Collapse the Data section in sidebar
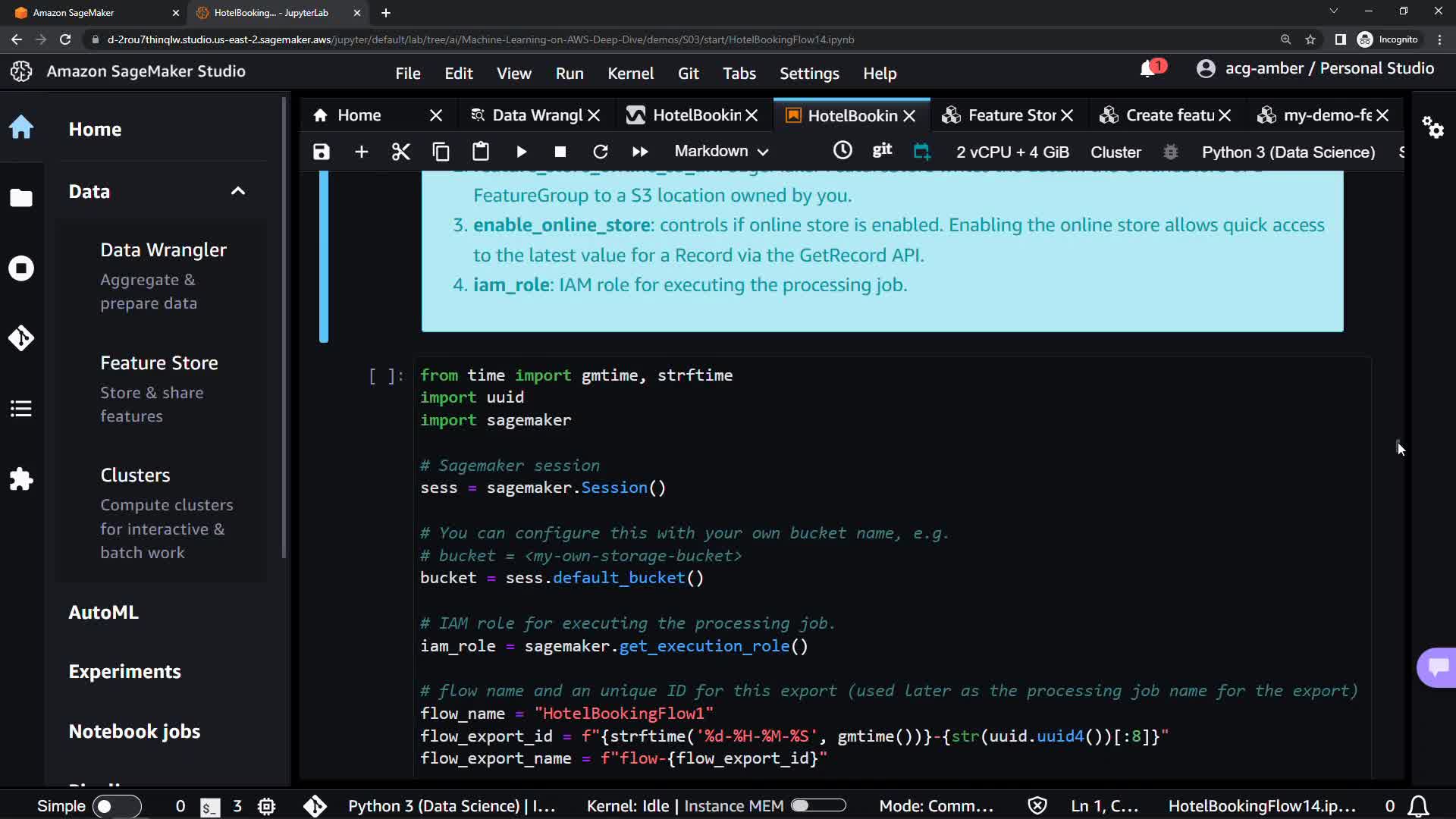The height and width of the screenshot is (819, 1456). [237, 191]
